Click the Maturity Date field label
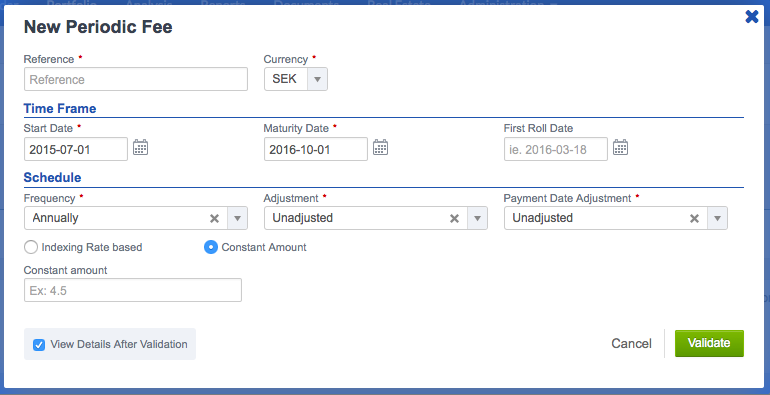This screenshot has height=395, width=770. pos(296,128)
